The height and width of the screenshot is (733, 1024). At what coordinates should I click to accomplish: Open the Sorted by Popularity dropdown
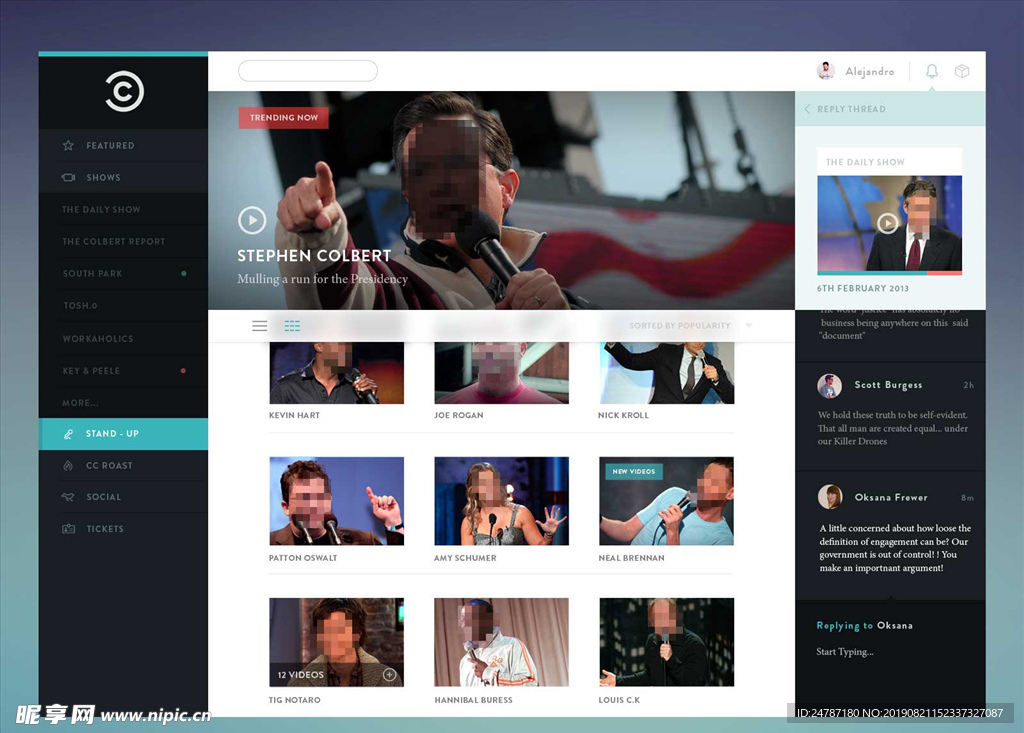(690, 325)
